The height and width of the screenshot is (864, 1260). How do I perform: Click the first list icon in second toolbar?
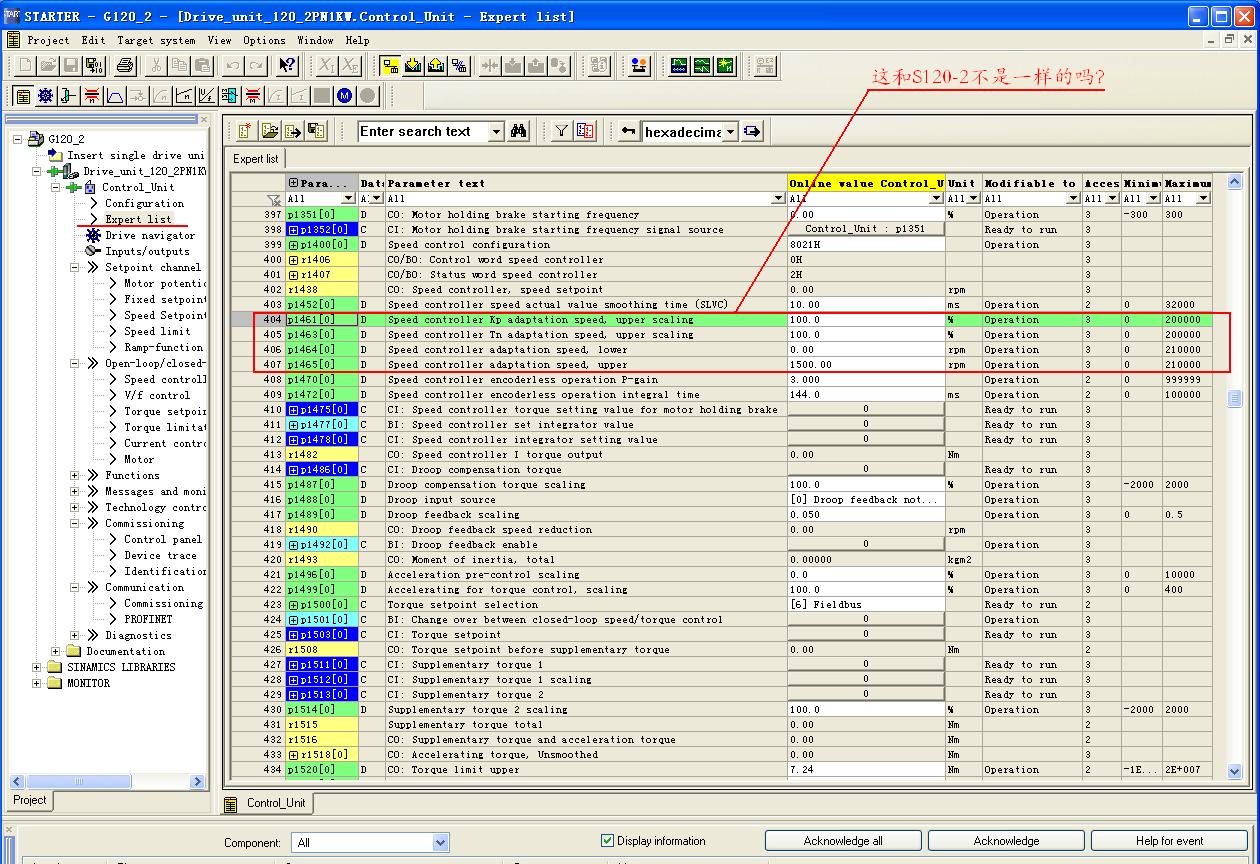click(x=23, y=96)
